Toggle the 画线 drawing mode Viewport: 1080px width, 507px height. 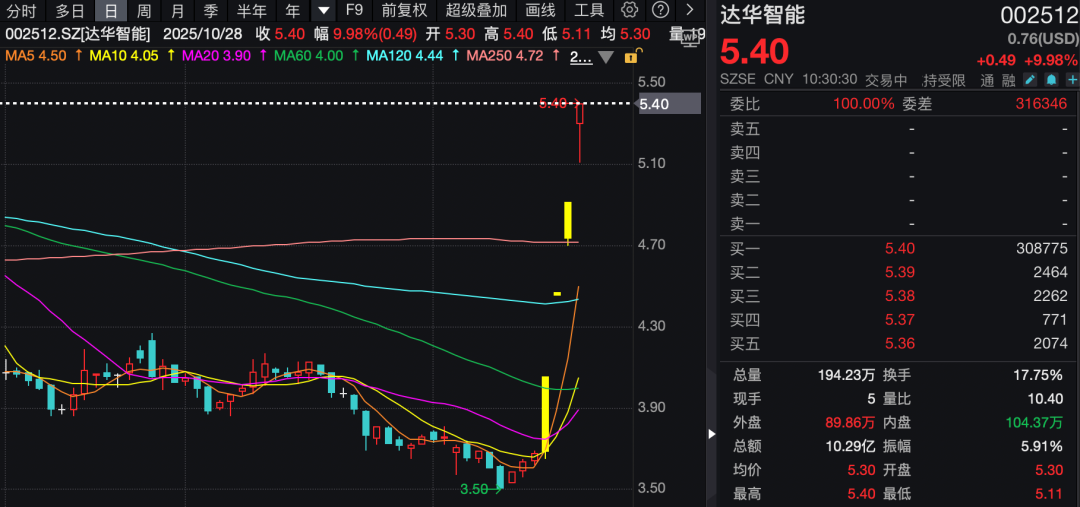coord(540,11)
